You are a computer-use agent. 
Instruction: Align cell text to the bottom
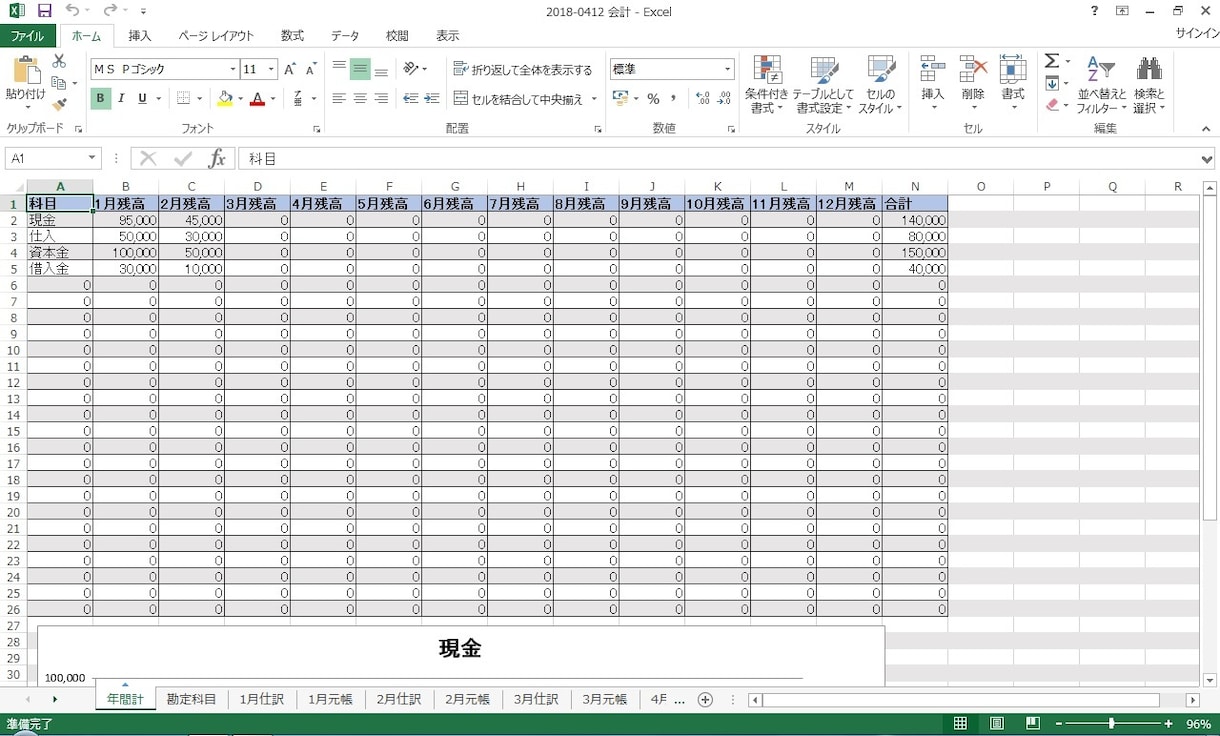381,69
